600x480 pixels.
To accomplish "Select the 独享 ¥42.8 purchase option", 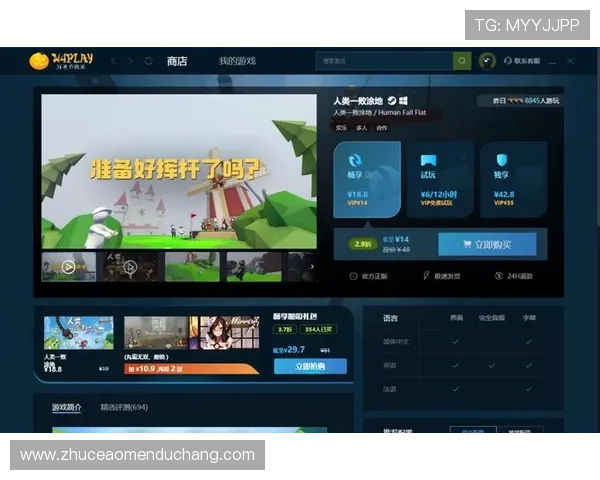I will (x=514, y=180).
